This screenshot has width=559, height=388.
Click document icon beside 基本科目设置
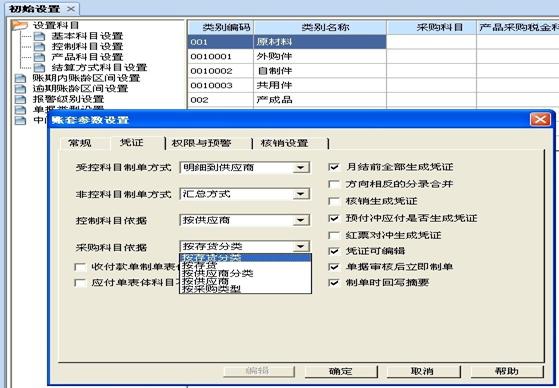click(x=39, y=36)
